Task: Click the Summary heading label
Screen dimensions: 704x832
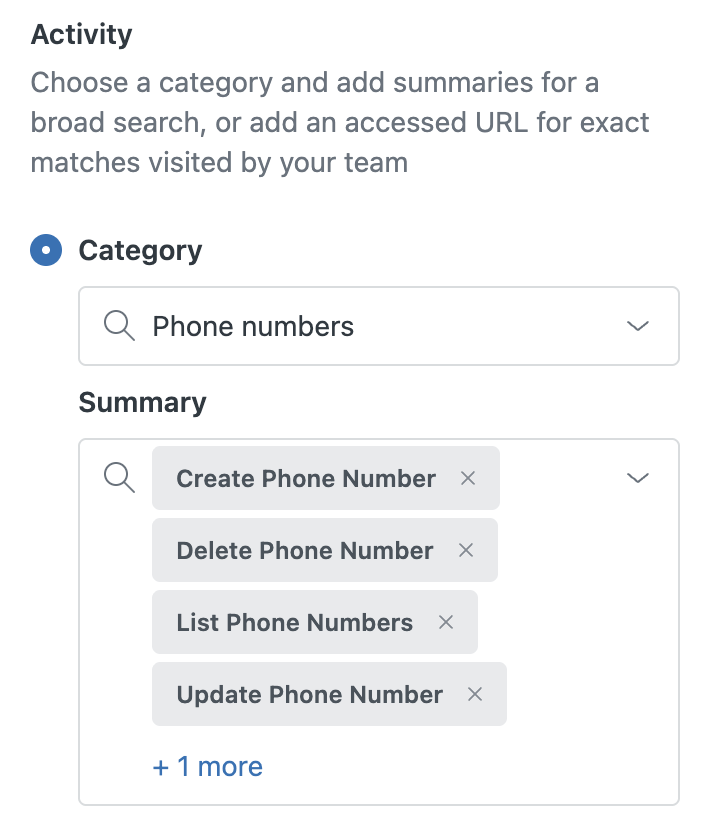Action: 142,402
